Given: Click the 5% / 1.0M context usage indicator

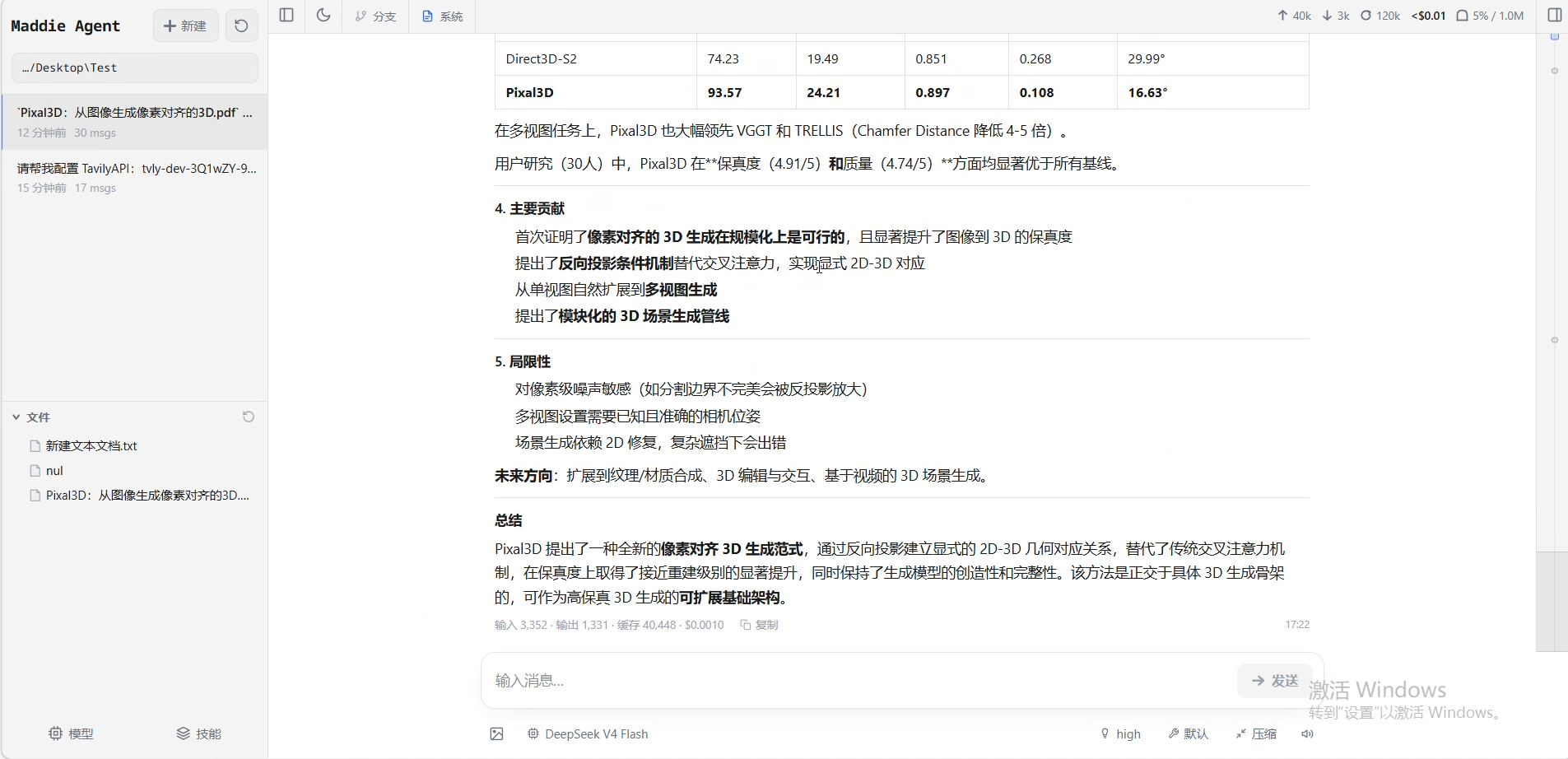Looking at the screenshot, I should click(x=1490, y=16).
